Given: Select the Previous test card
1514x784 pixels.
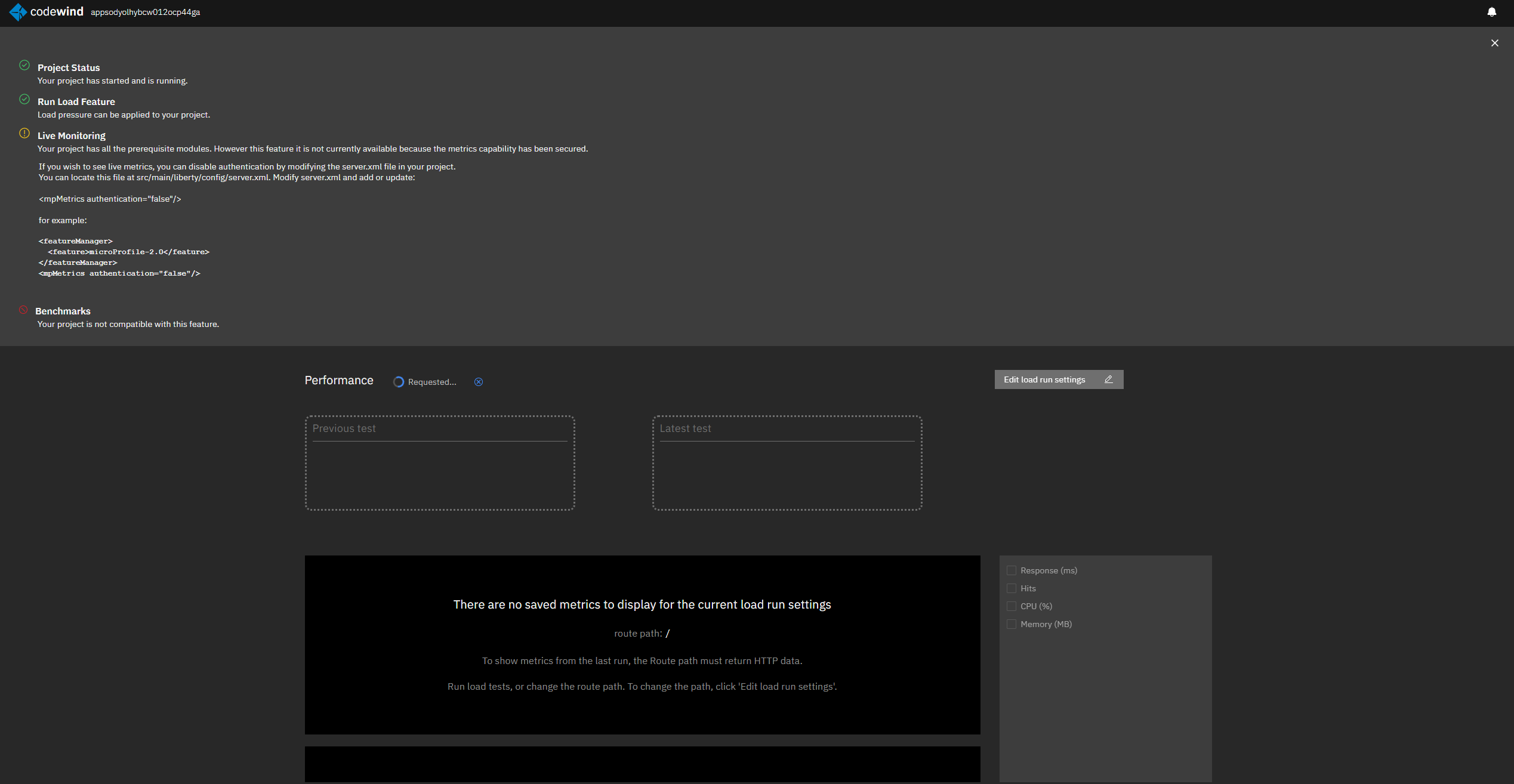Looking at the screenshot, I should [440, 463].
